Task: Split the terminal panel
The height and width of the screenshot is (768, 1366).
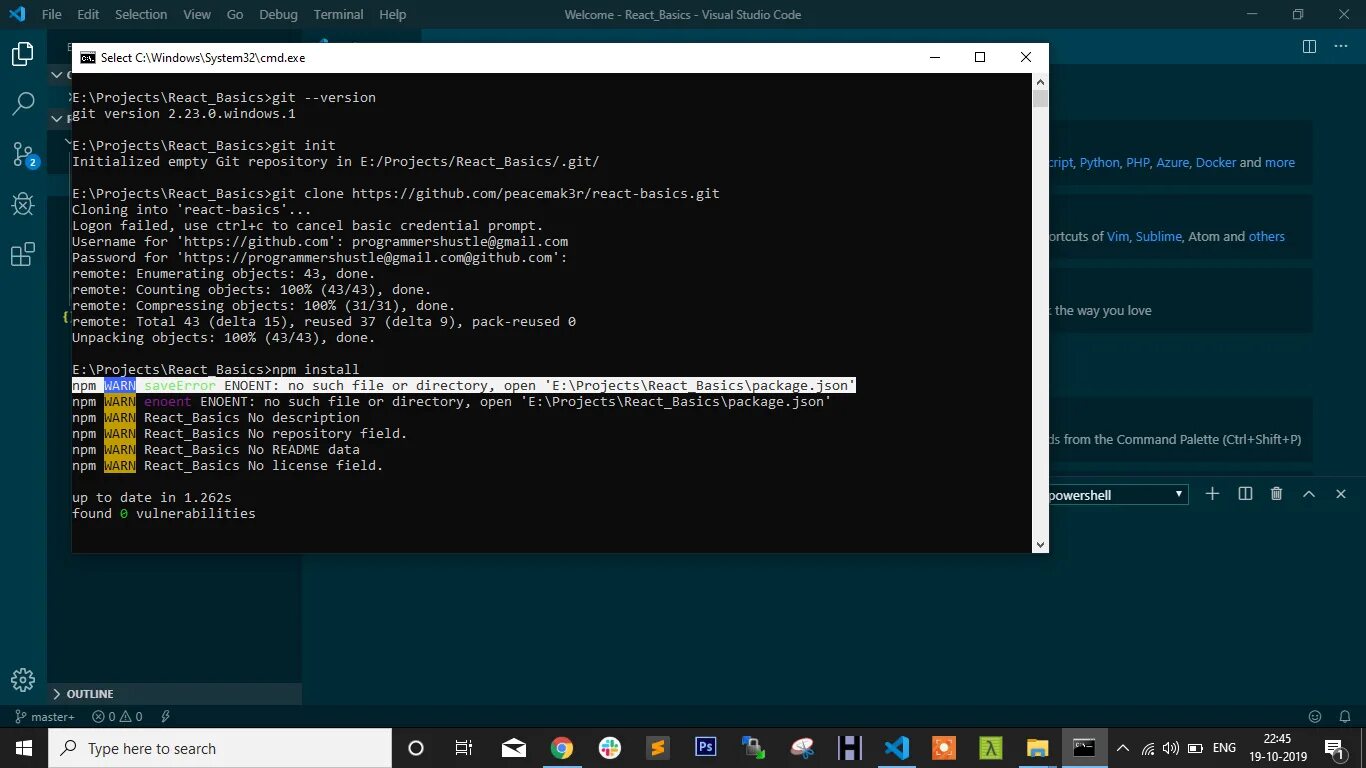Action: tap(1245, 494)
